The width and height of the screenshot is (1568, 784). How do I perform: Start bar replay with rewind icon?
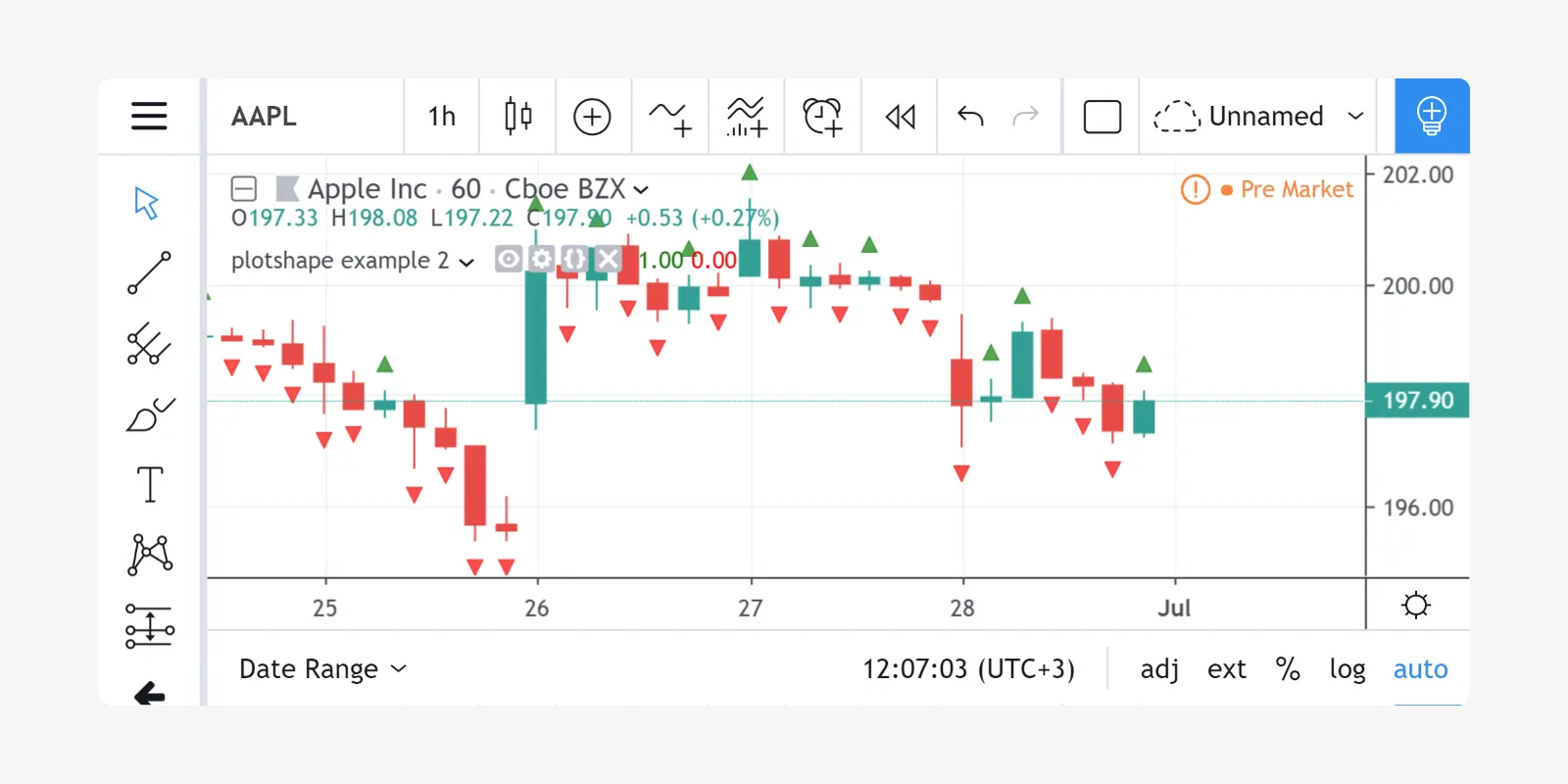(900, 116)
